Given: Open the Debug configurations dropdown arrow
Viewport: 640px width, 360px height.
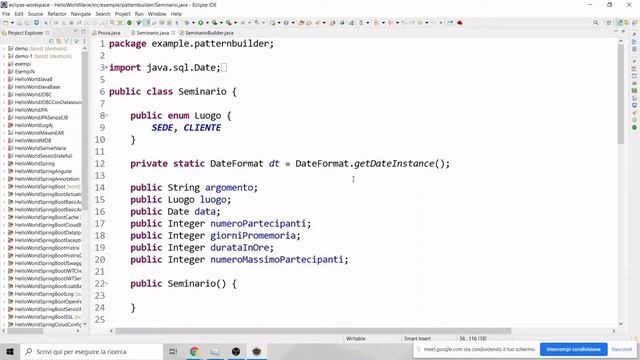Looking at the screenshot, I should click(193, 23).
